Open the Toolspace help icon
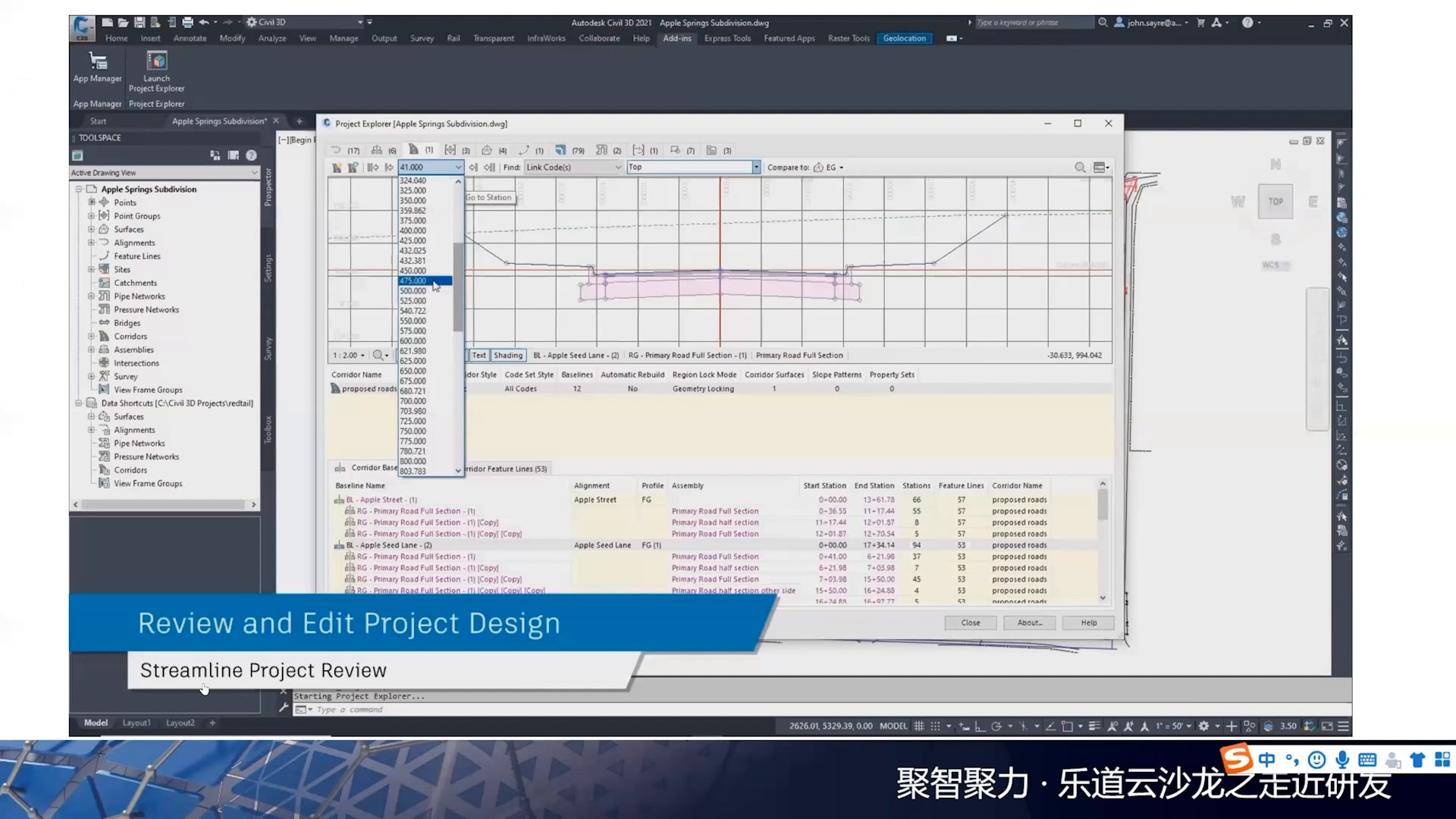This screenshot has height=819, width=1456. pyautogui.click(x=251, y=155)
